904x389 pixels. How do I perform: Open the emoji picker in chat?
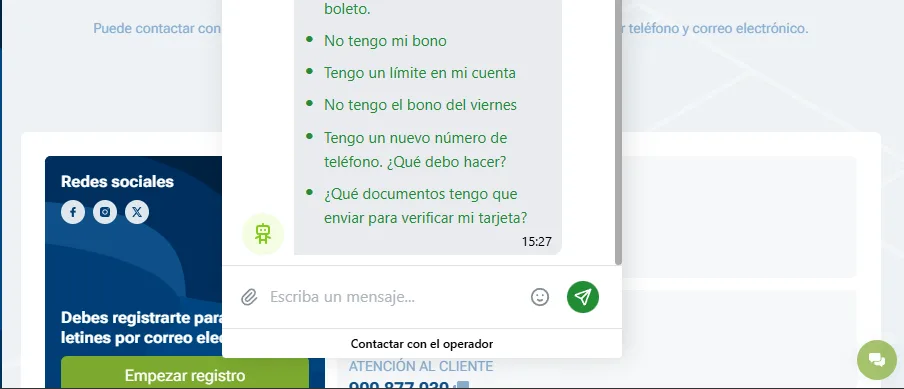(540, 297)
